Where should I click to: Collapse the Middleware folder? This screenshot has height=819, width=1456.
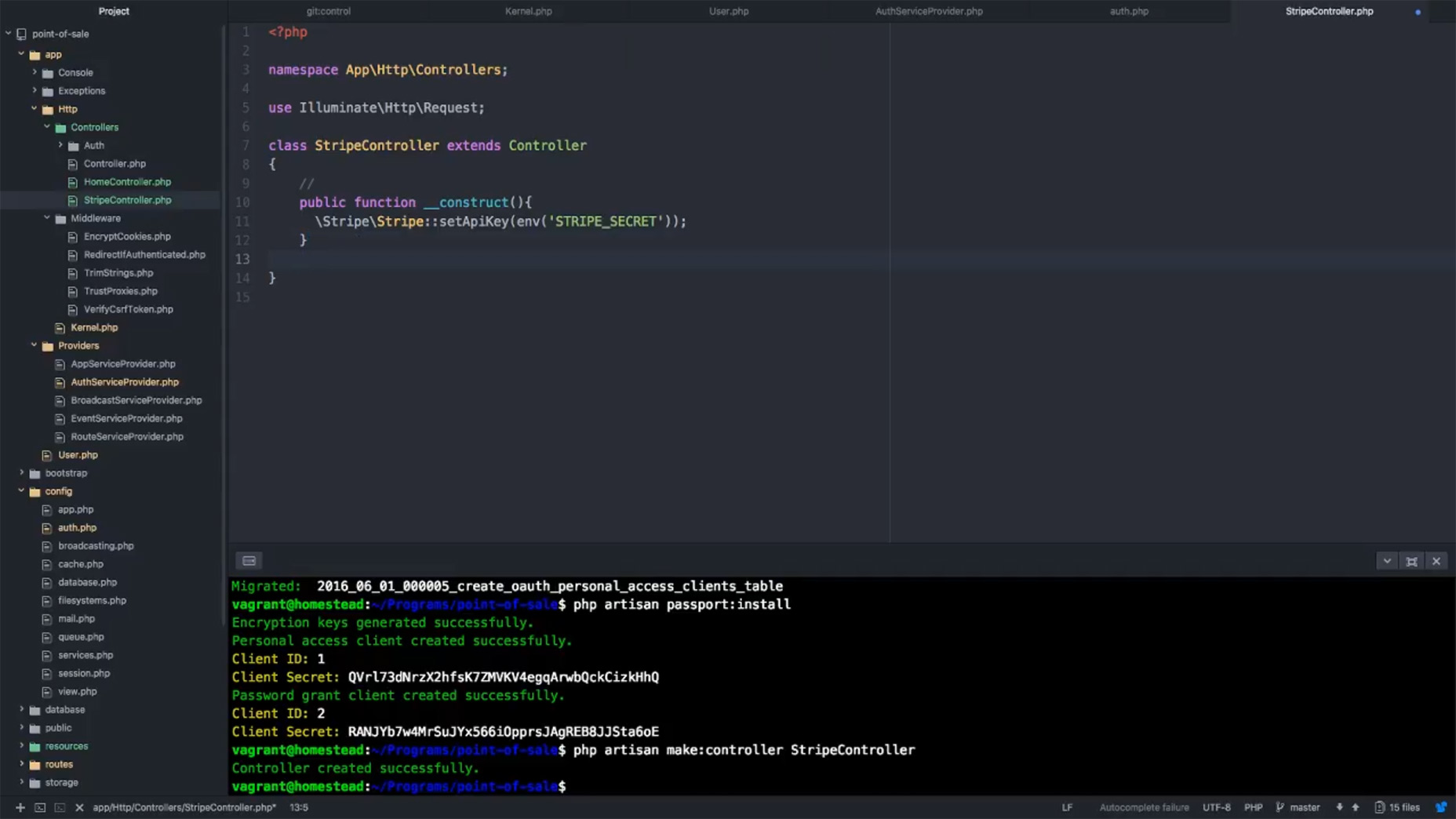coord(47,217)
